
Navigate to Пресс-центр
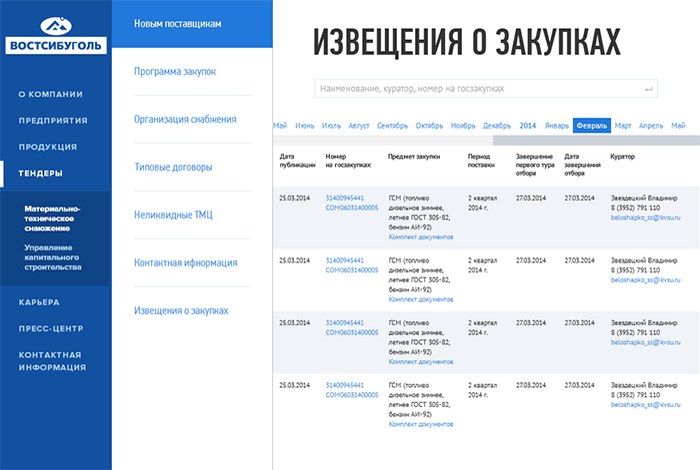pos(54,328)
